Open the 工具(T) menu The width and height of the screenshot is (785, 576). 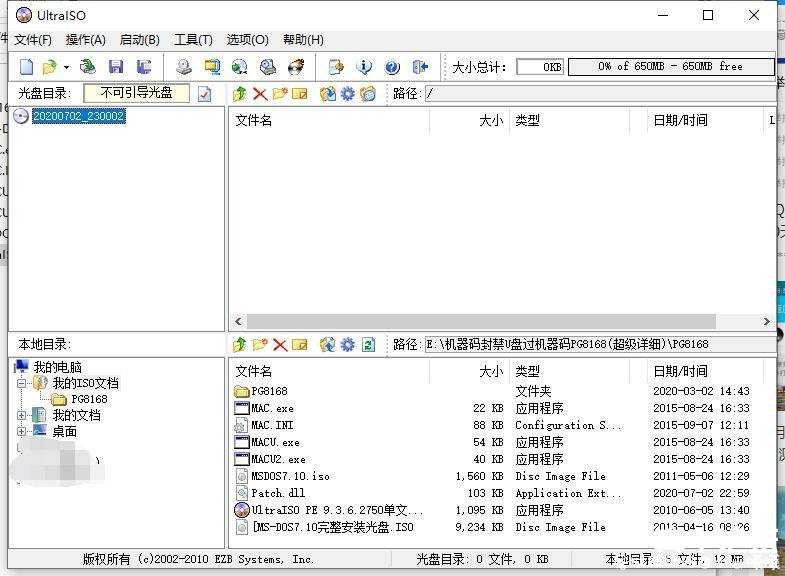pyautogui.click(x=193, y=40)
